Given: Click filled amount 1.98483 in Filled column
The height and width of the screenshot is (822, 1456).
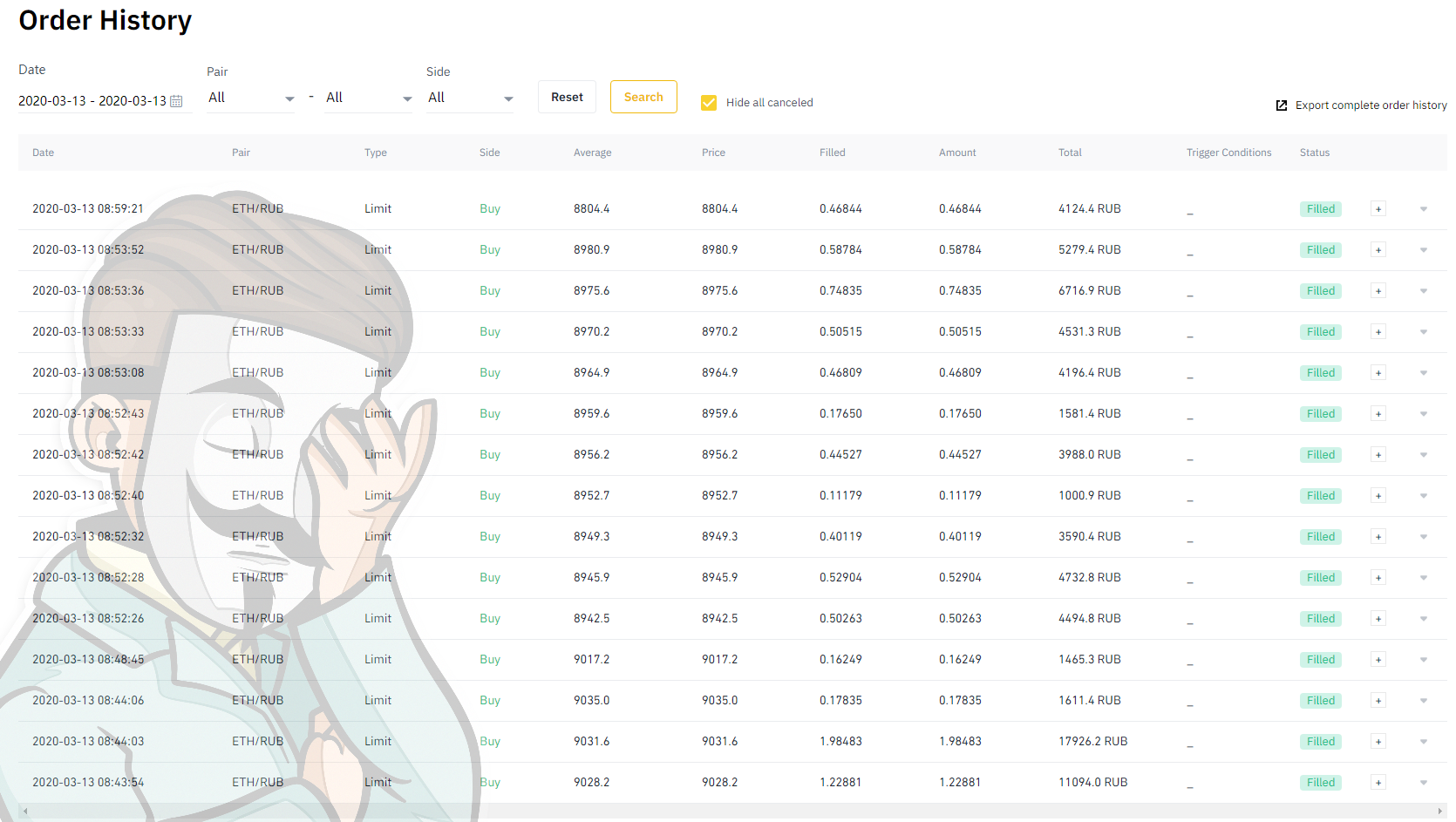Looking at the screenshot, I should [840, 742].
